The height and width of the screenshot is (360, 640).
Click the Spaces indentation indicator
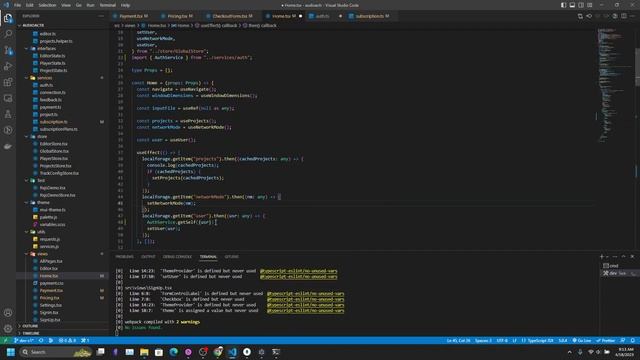click(x=483, y=340)
